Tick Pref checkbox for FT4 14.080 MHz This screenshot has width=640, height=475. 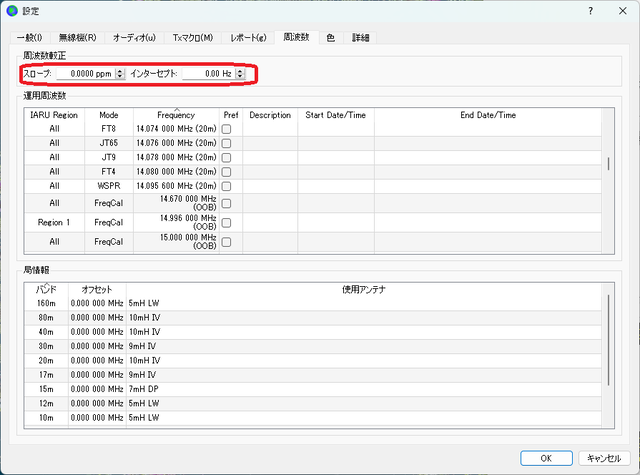click(x=226, y=172)
